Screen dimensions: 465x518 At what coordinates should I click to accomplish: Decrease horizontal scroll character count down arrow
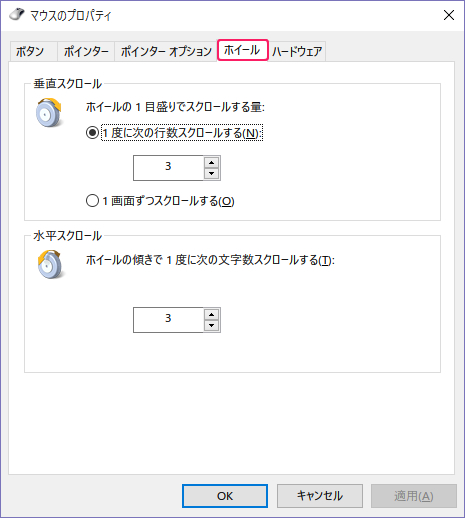tap(211, 325)
